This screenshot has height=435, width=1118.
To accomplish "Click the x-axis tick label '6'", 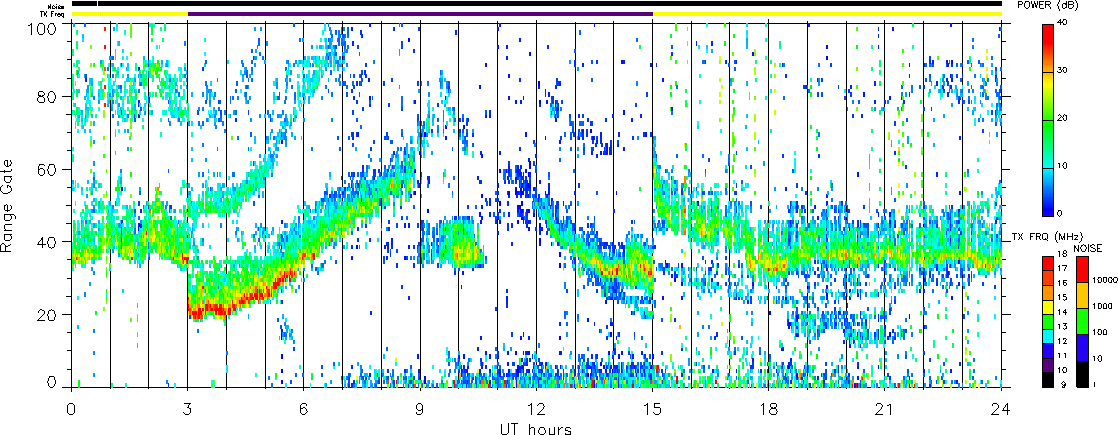I will click(x=304, y=408).
